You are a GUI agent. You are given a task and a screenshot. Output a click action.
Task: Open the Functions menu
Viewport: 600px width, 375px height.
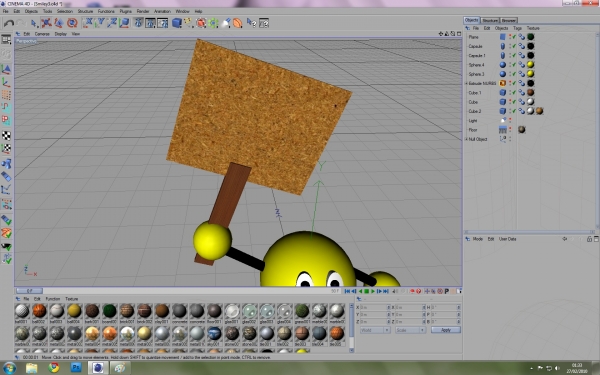(x=106, y=11)
